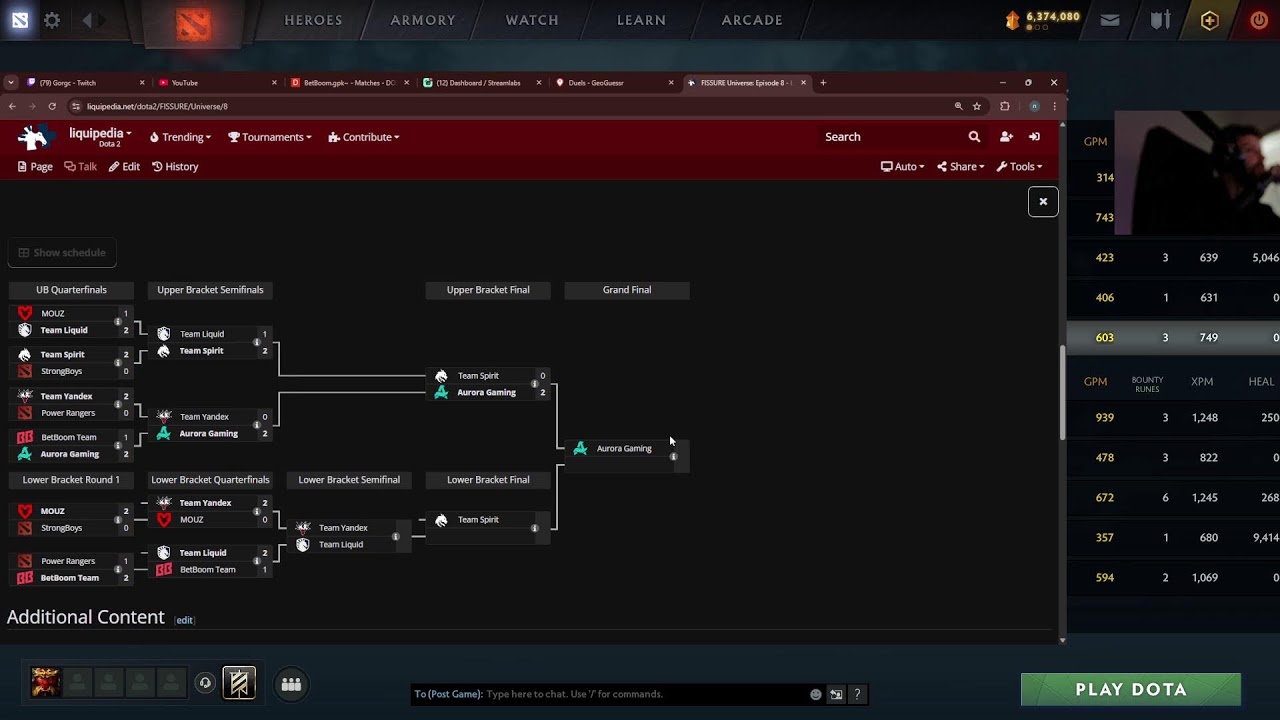
Task: Click the Liquipedia search magnifier icon
Action: (974, 137)
